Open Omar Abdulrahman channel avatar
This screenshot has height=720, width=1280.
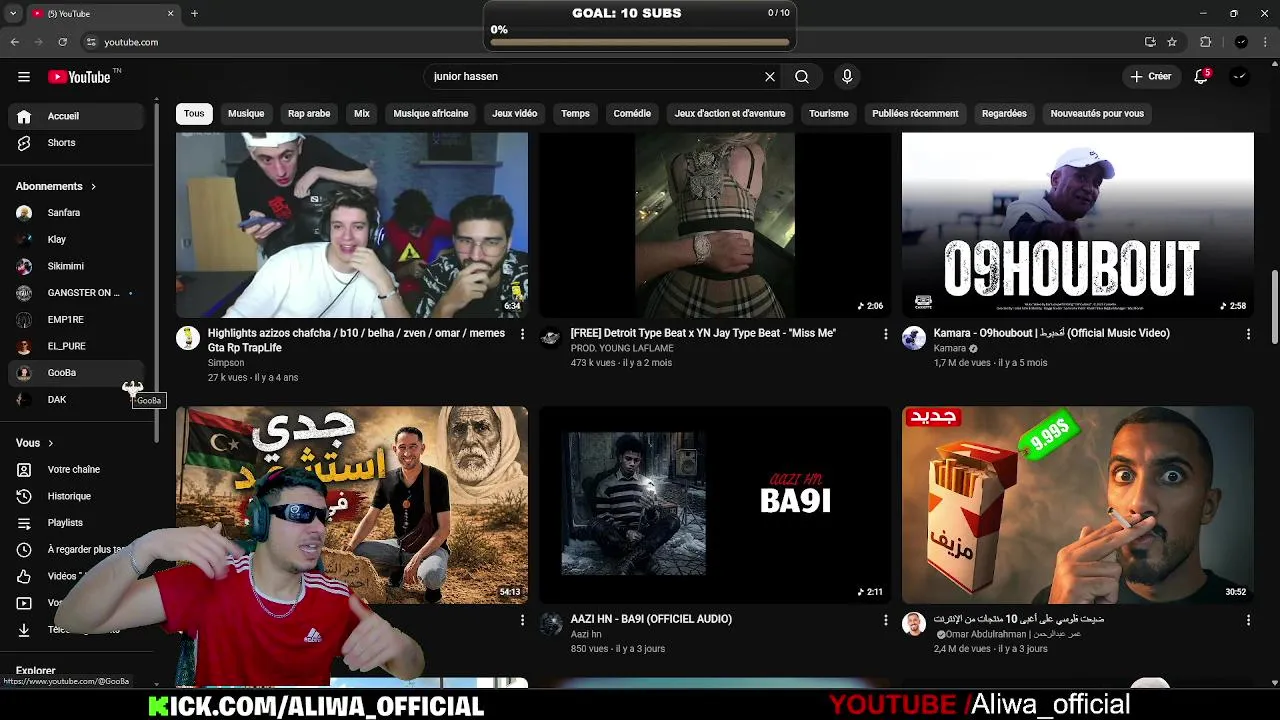point(914,624)
